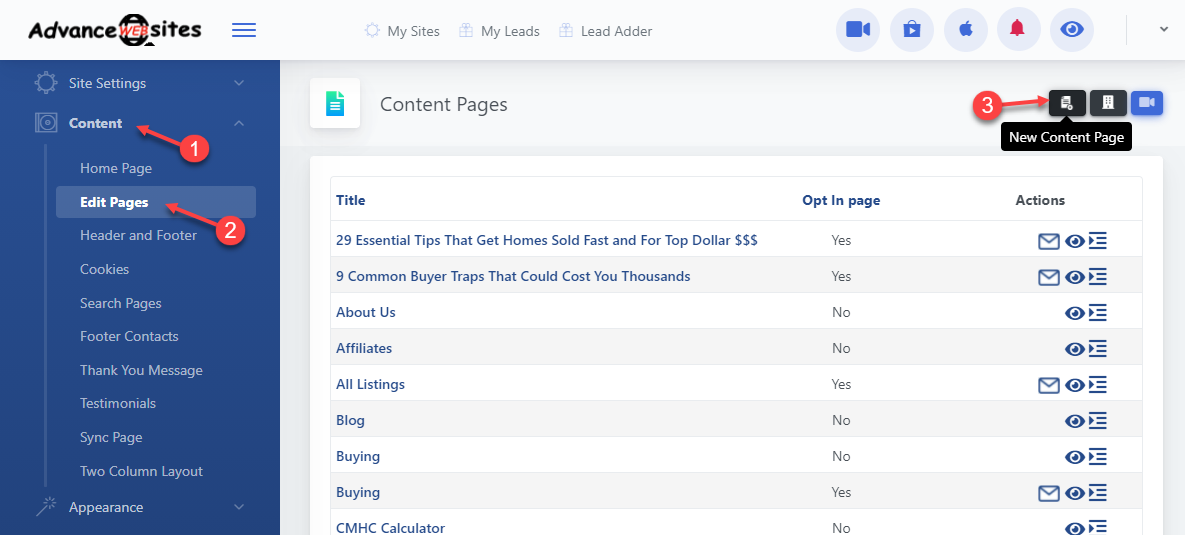1185x535 pixels.
Task: Click the eye icon for the Blog row
Action: click(1075, 421)
